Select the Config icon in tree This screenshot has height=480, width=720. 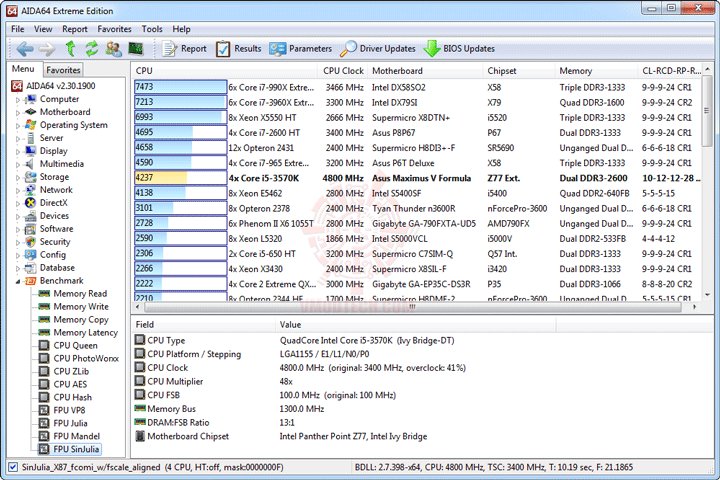click(30, 254)
